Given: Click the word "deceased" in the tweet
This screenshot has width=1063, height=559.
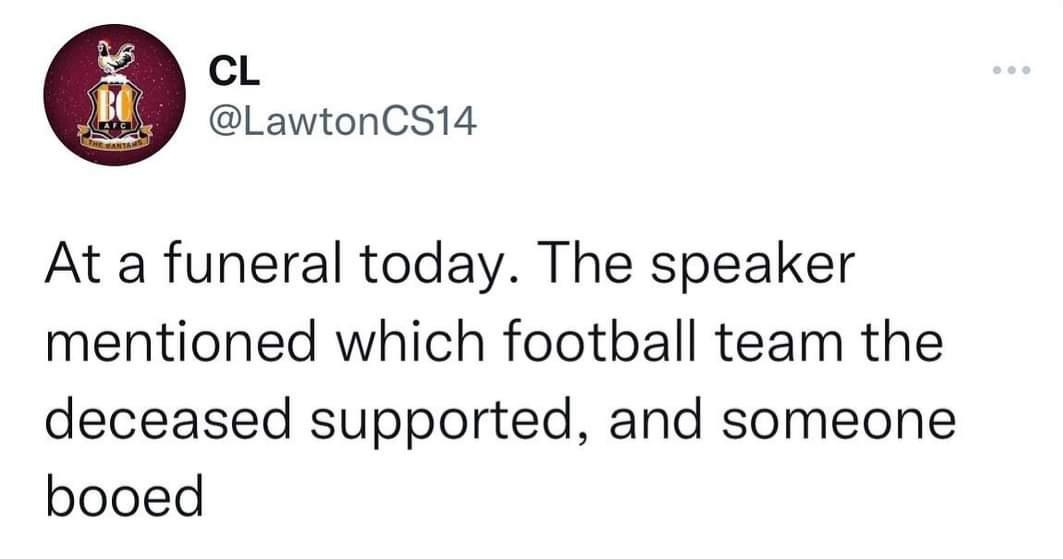Looking at the screenshot, I should (x=169, y=420).
